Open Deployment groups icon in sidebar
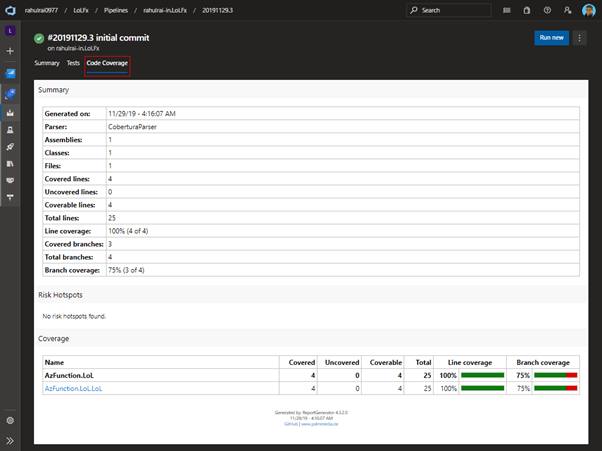 [10, 197]
